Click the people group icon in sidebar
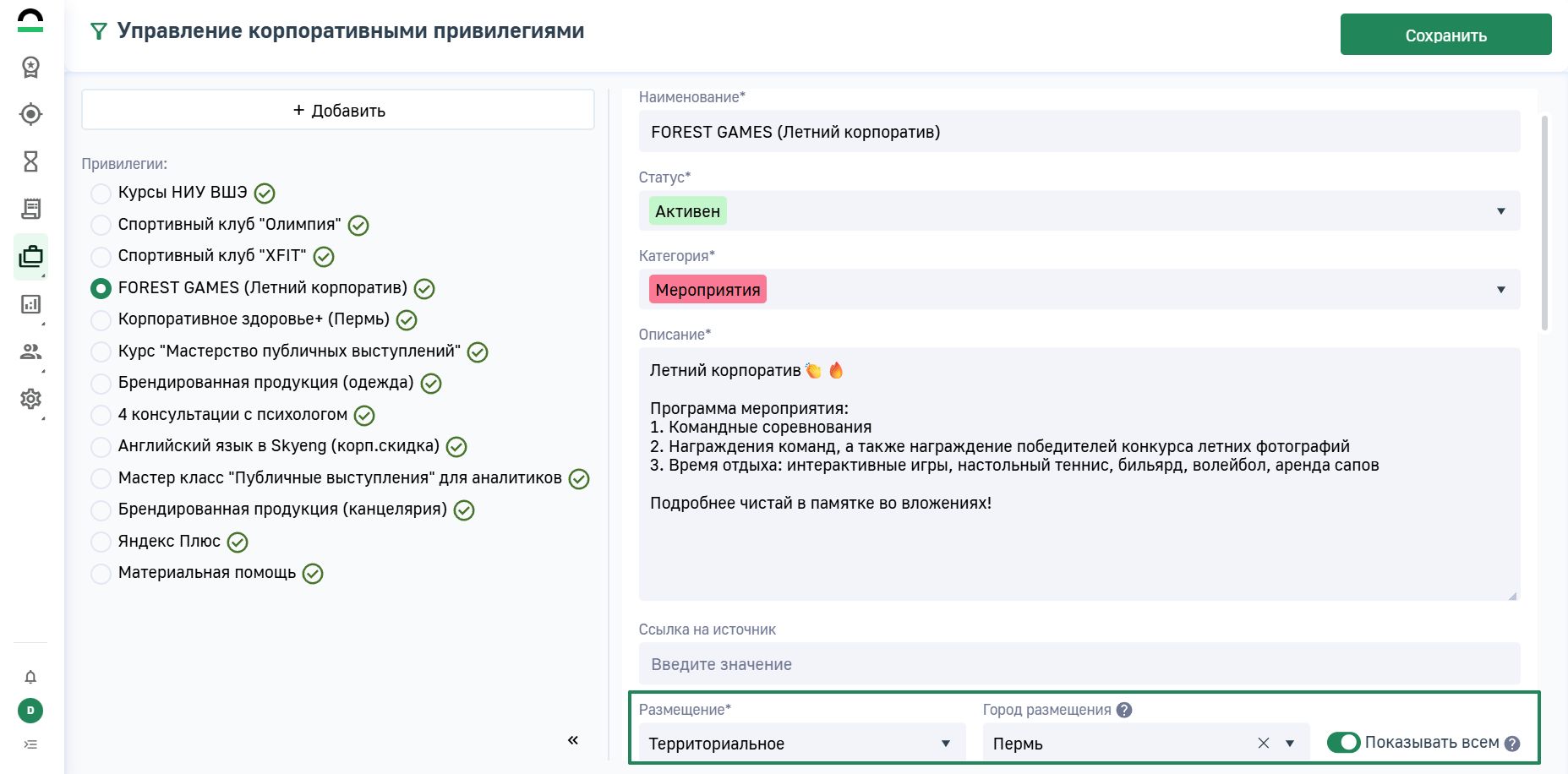Viewport: 1568px width, 774px height. 30,352
